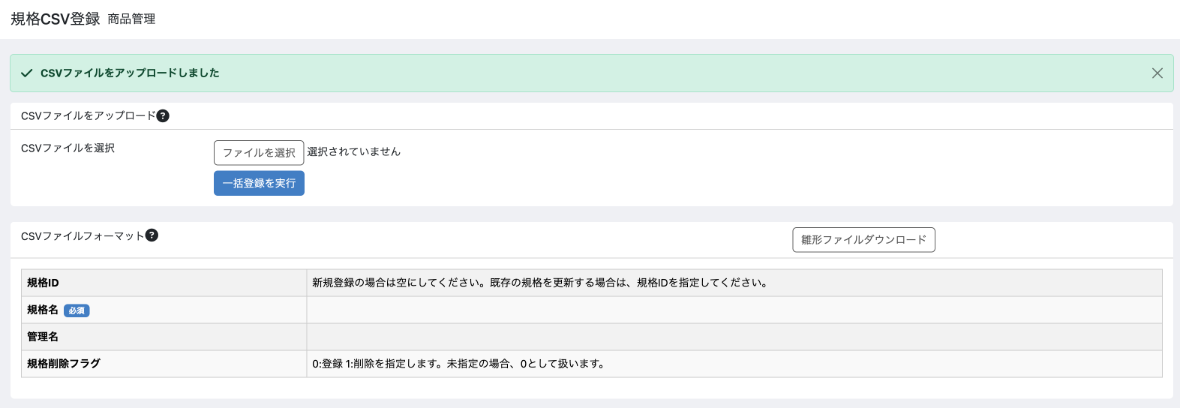
Task: Click the CSVファイルをアップロードしました message text
Action: [130, 73]
